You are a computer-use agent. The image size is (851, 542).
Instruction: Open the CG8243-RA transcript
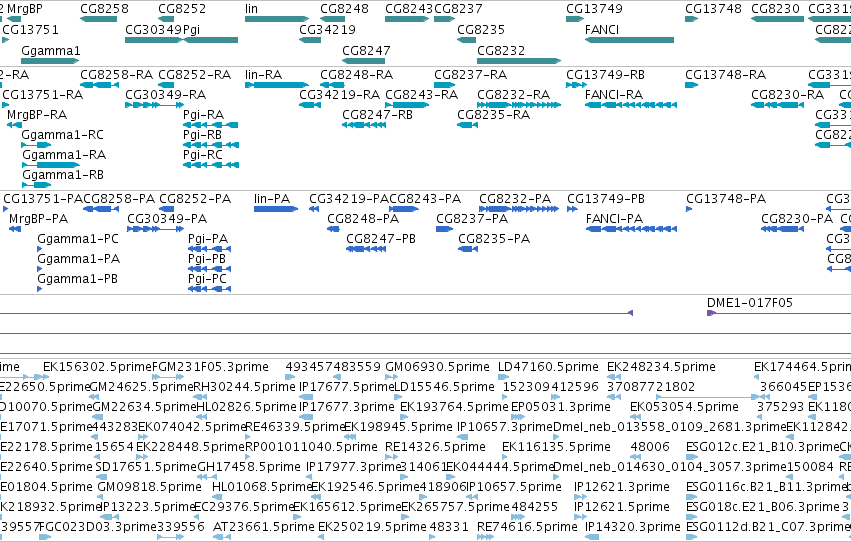tap(407, 105)
